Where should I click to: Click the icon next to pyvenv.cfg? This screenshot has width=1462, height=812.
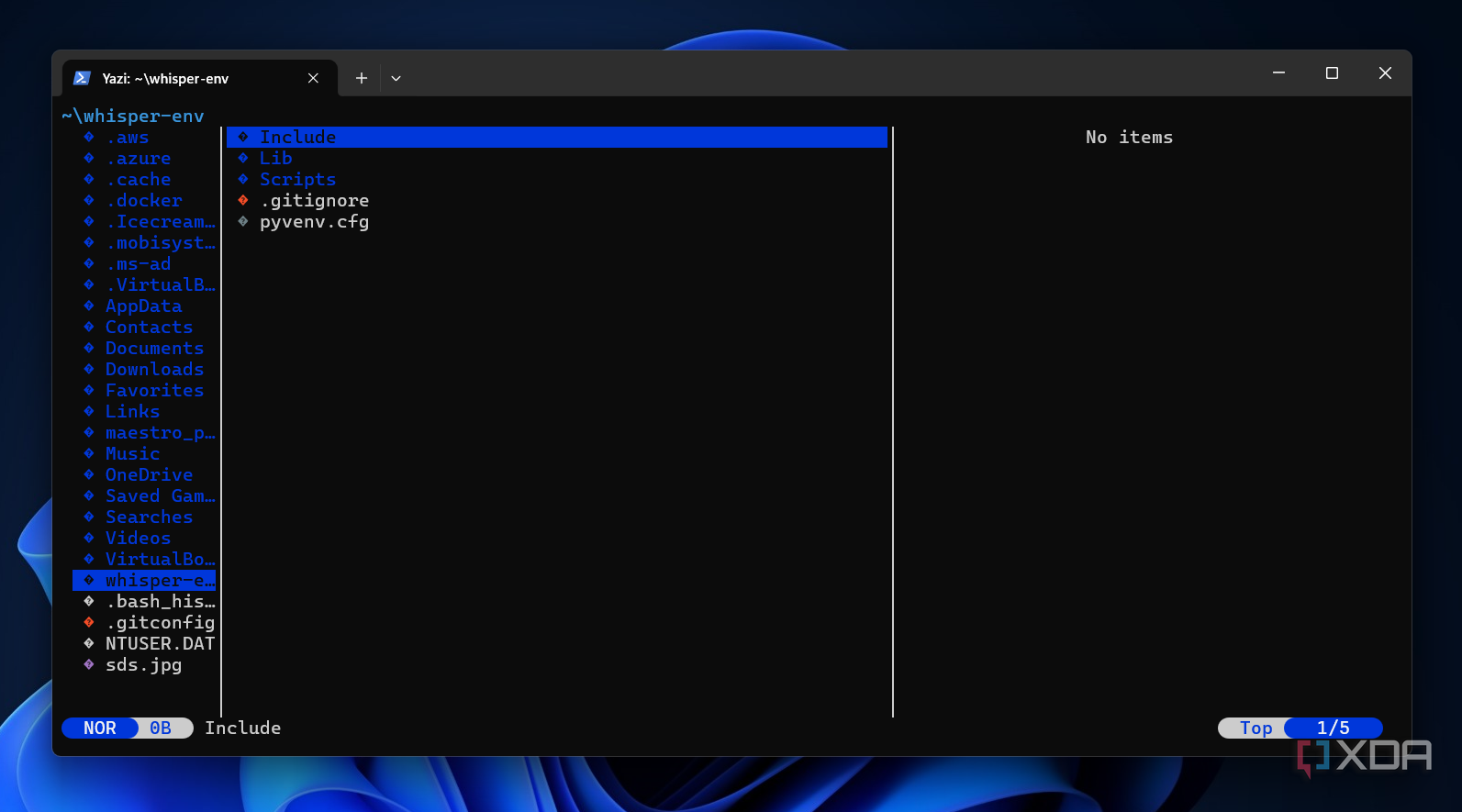243,221
